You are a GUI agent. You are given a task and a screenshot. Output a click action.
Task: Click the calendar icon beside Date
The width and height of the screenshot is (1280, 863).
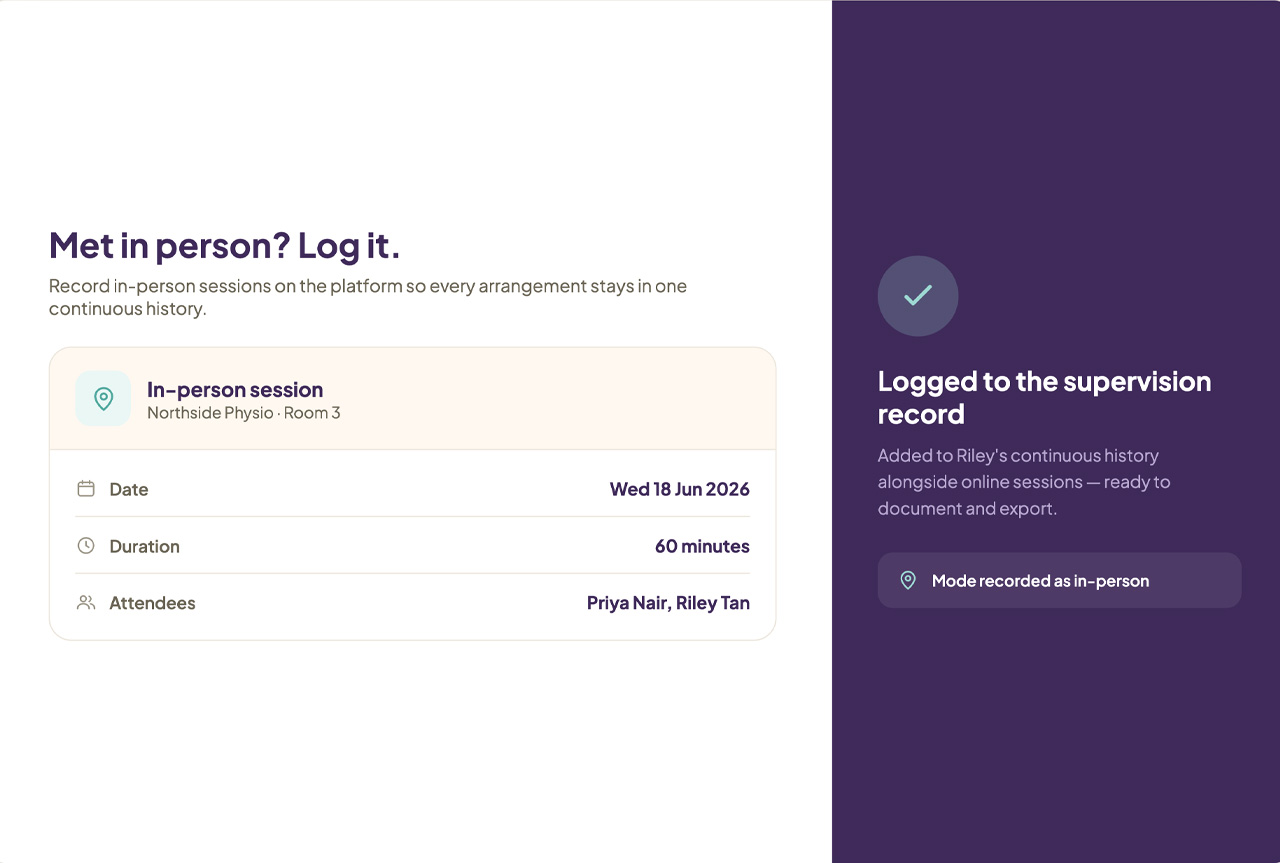tap(86, 489)
